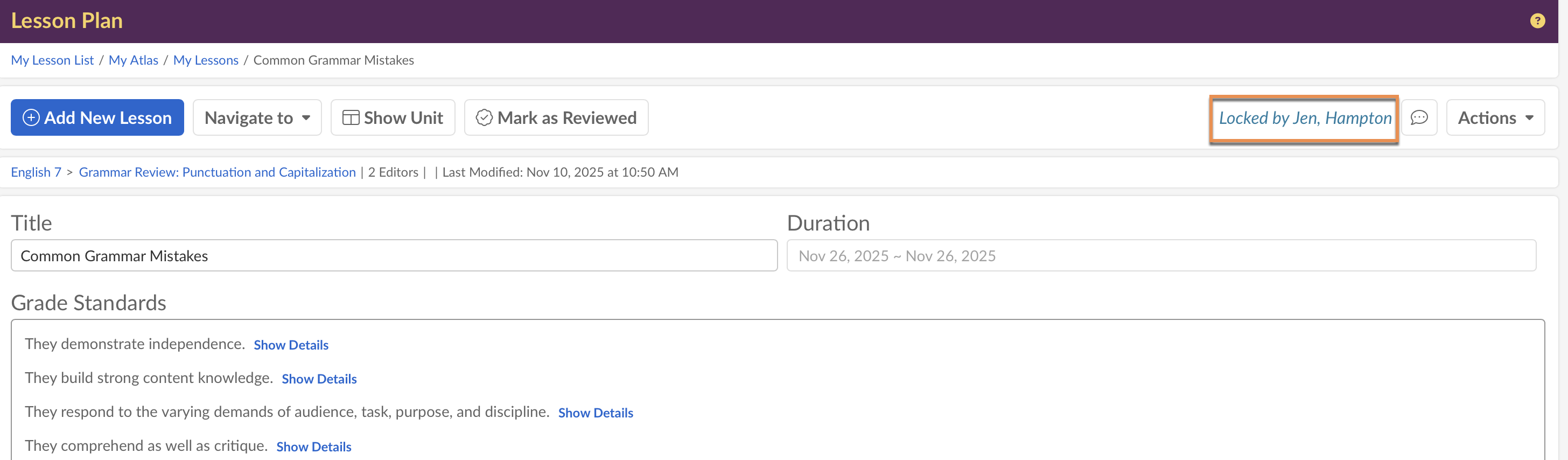Click the Duration date range field
The width and height of the screenshot is (1568, 460).
pyautogui.click(x=1161, y=256)
